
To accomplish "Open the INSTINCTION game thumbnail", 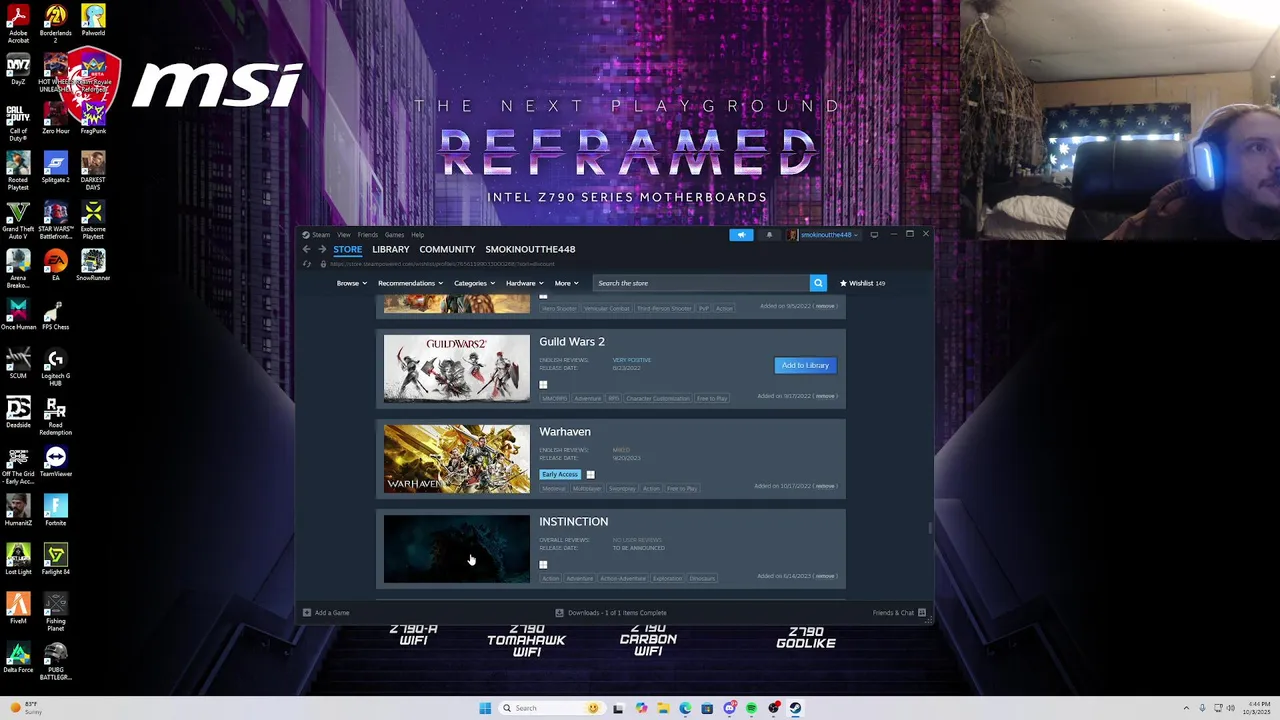I will click(x=457, y=548).
